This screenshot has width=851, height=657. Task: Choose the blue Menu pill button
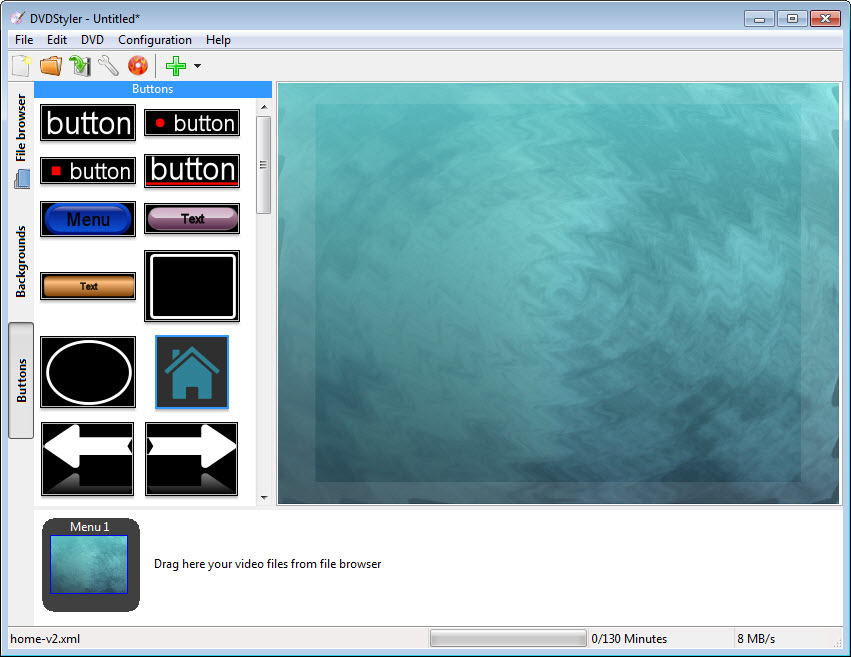coord(88,219)
